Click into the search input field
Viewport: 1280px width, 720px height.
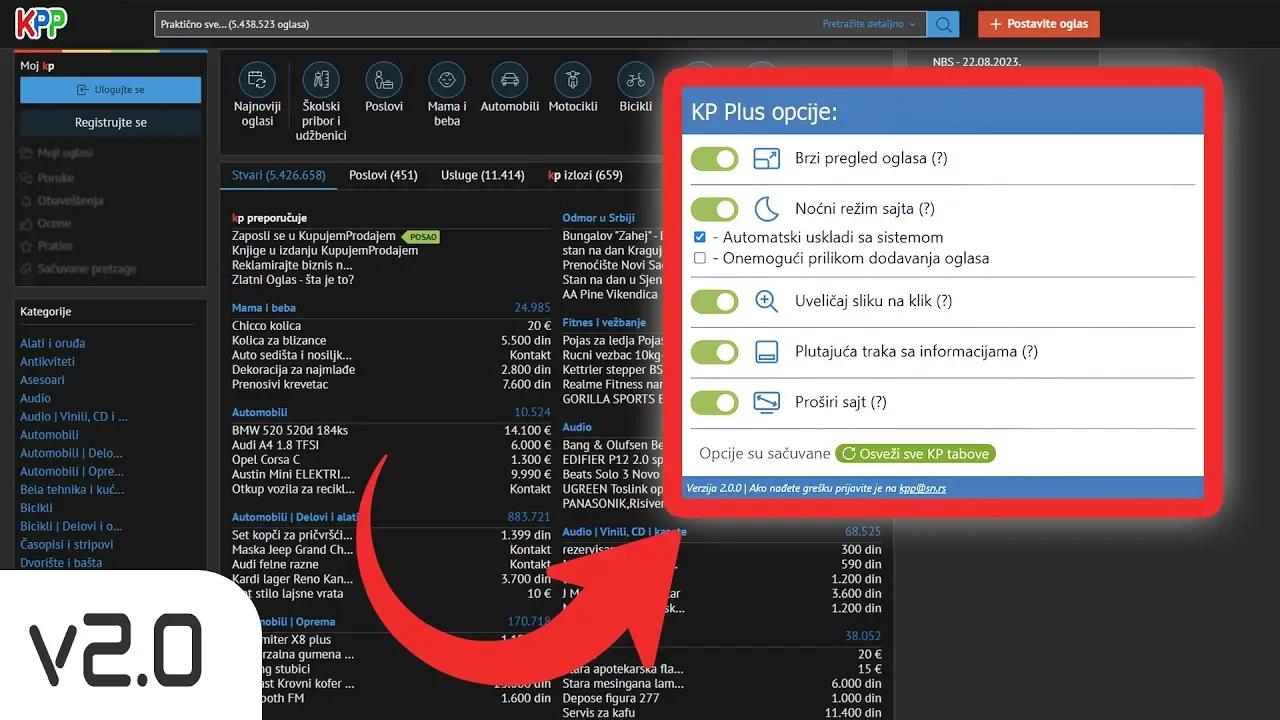[x=480, y=24]
